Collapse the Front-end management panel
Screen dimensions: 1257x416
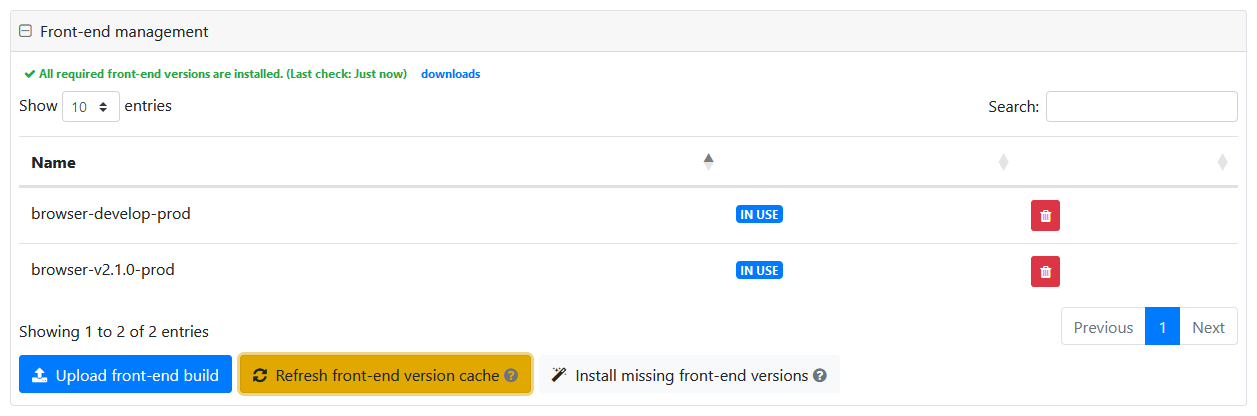tap(26, 32)
